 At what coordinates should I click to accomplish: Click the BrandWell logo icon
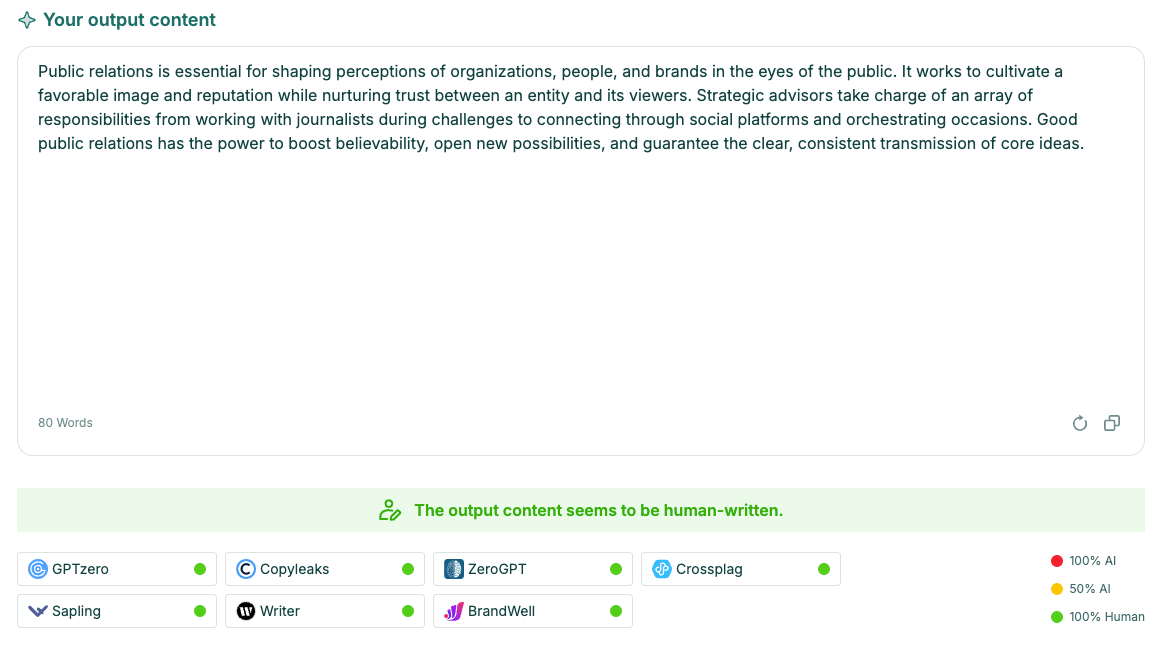pos(454,611)
